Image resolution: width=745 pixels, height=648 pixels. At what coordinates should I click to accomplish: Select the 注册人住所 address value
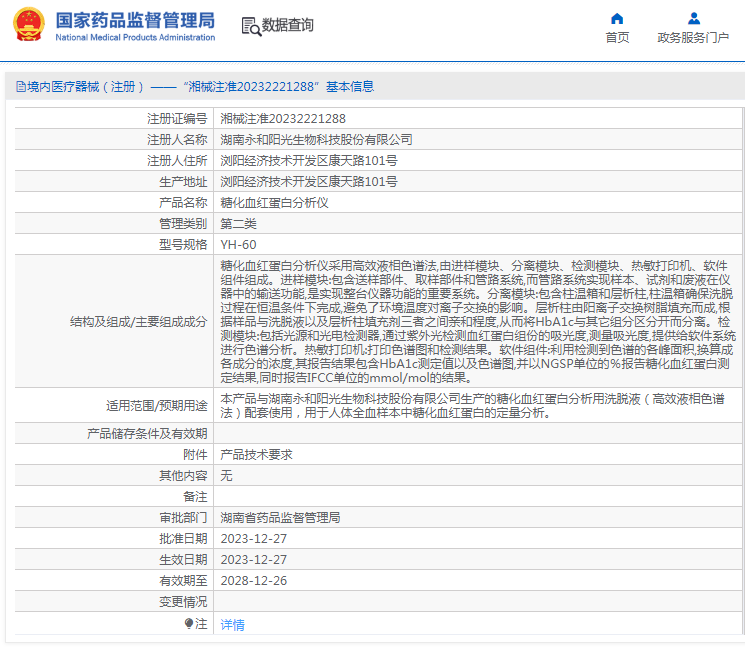point(309,160)
